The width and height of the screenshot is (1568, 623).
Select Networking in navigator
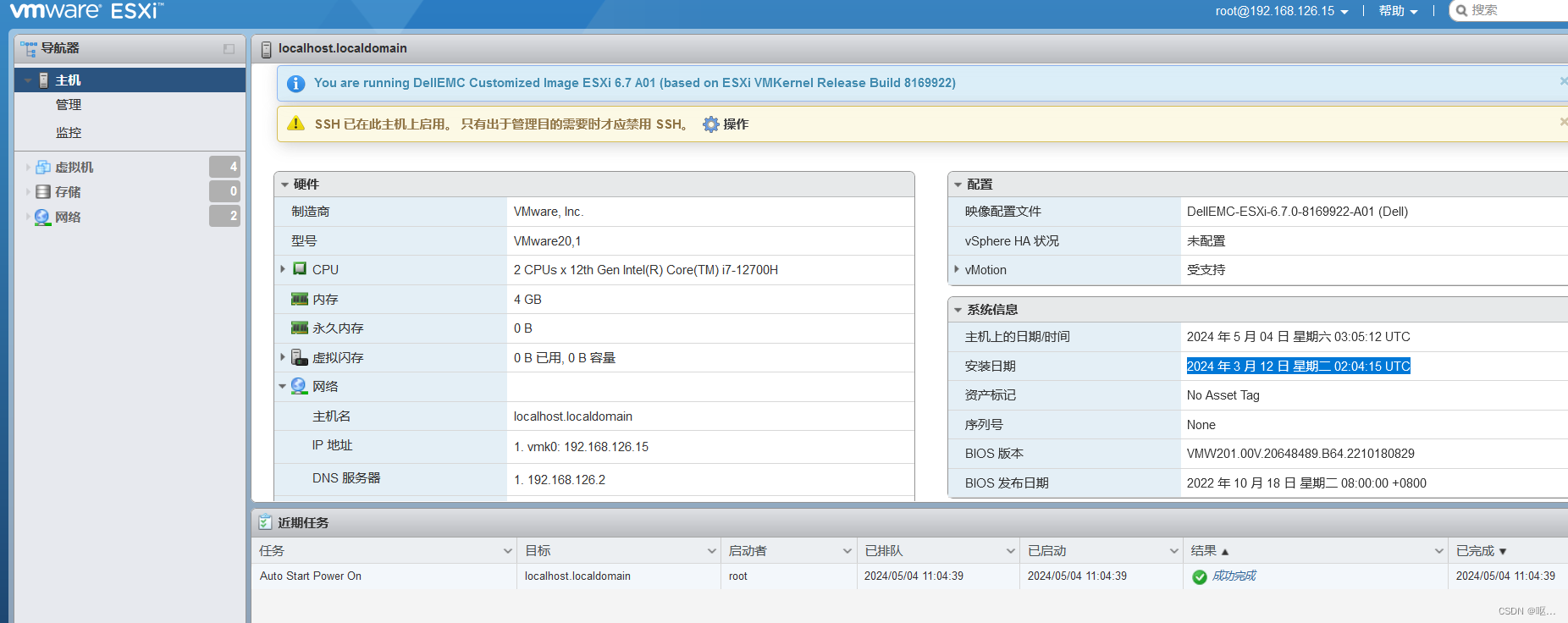coord(68,218)
